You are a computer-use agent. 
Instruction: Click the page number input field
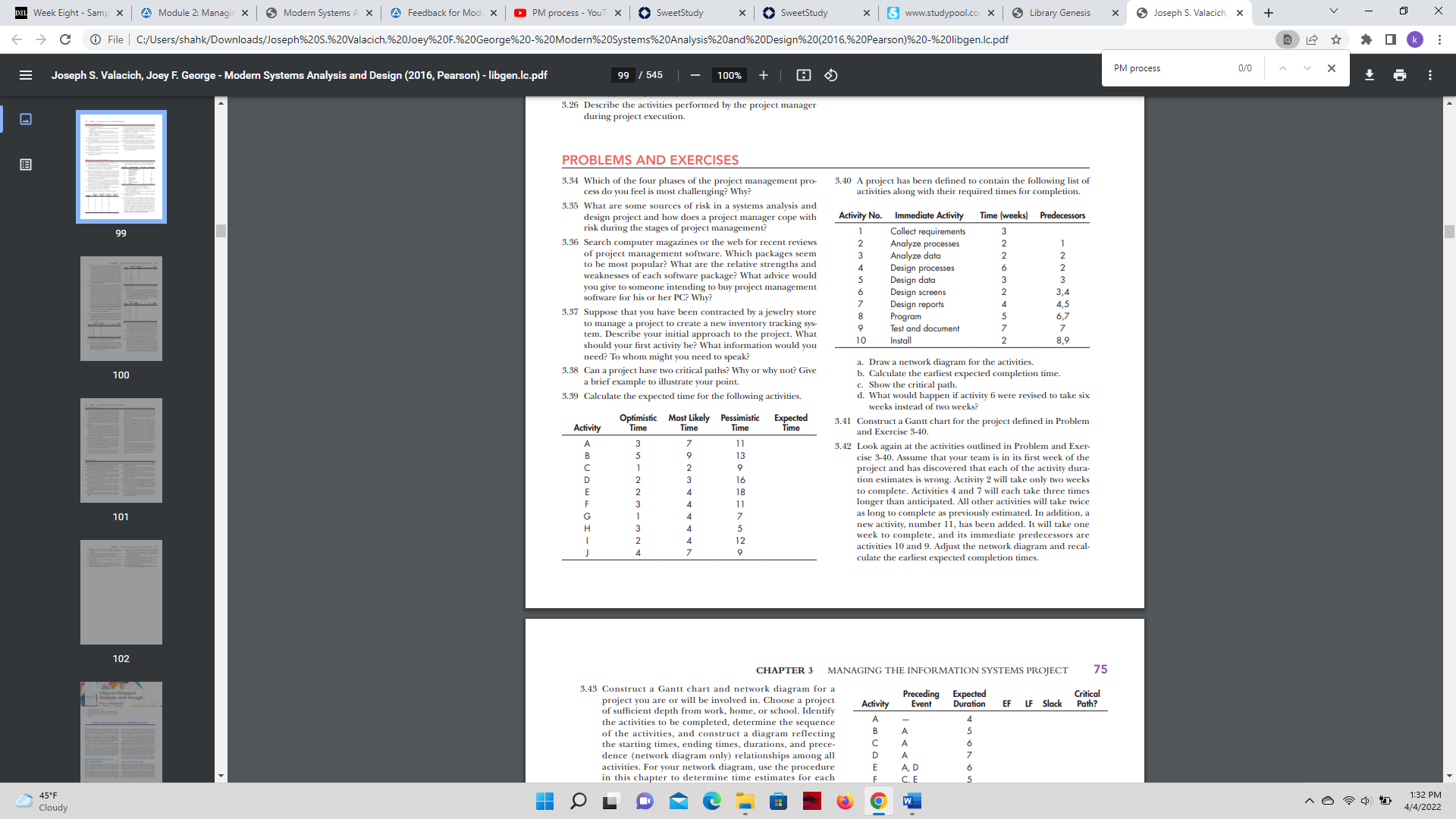623,75
